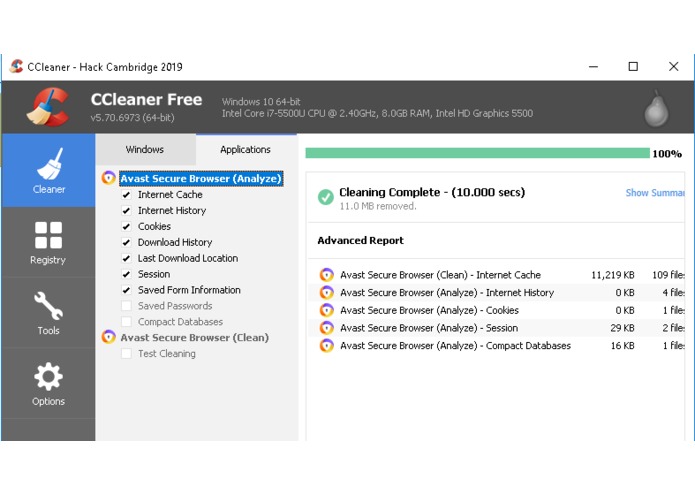The width and height of the screenshot is (695, 494).
Task: Uncheck the Internet Cache checkbox
Action: pyautogui.click(x=126, y=194)
